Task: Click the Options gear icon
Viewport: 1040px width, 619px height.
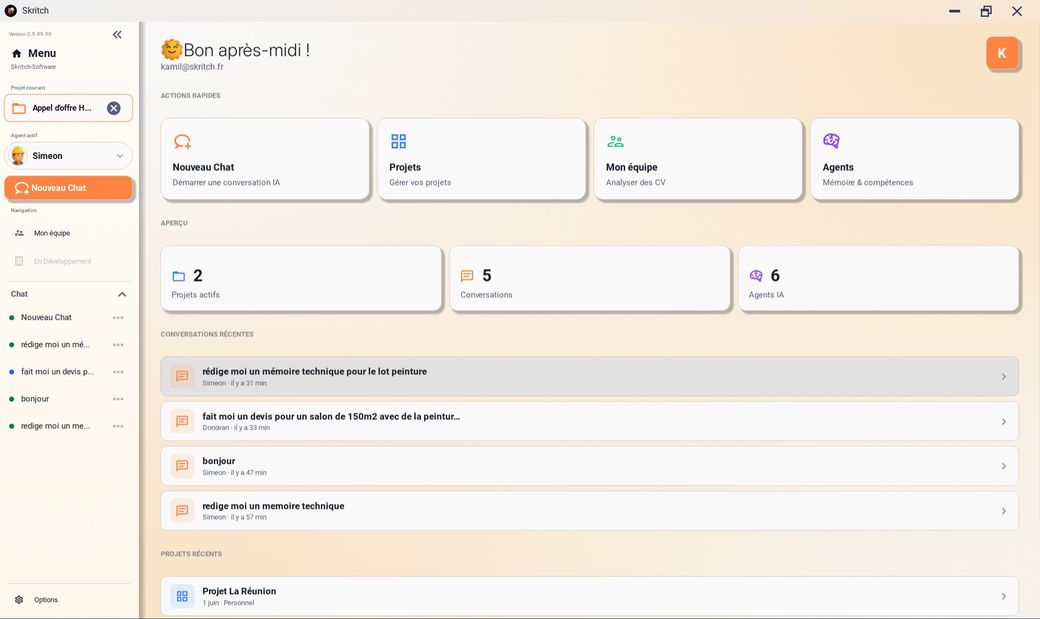Action: point(19,600)
